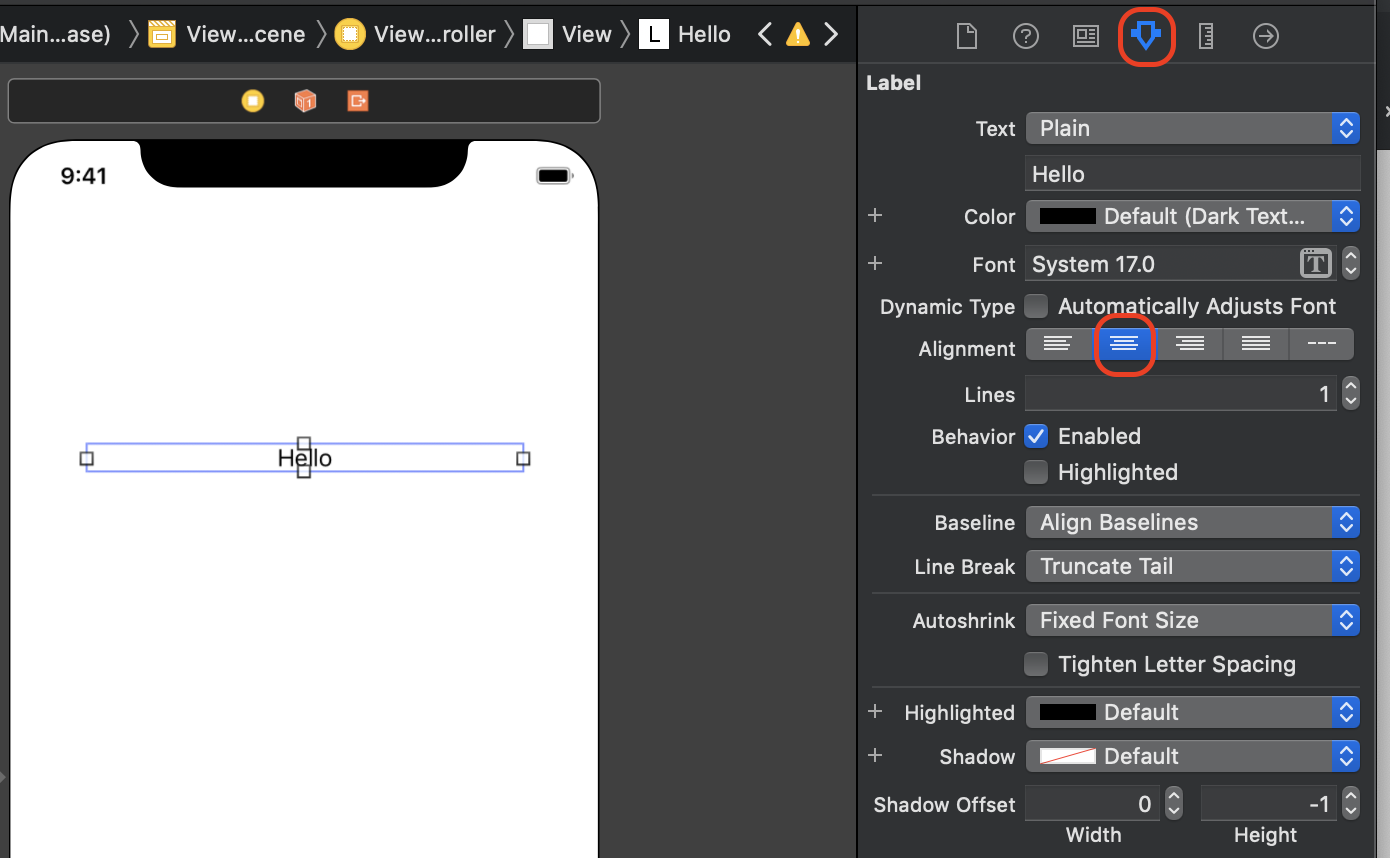Click the right resize handle of Hello label

[523, 458]
